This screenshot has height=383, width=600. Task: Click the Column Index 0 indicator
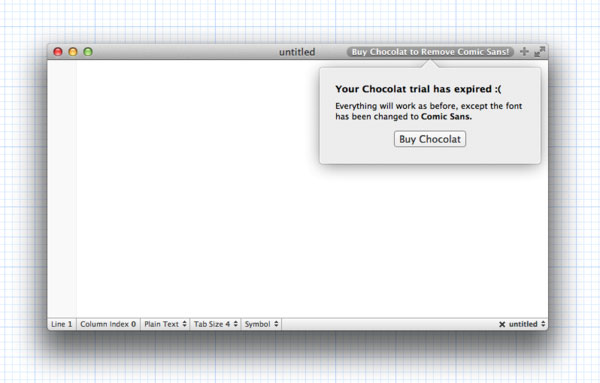pyautogui.click(x=108, y=324)
